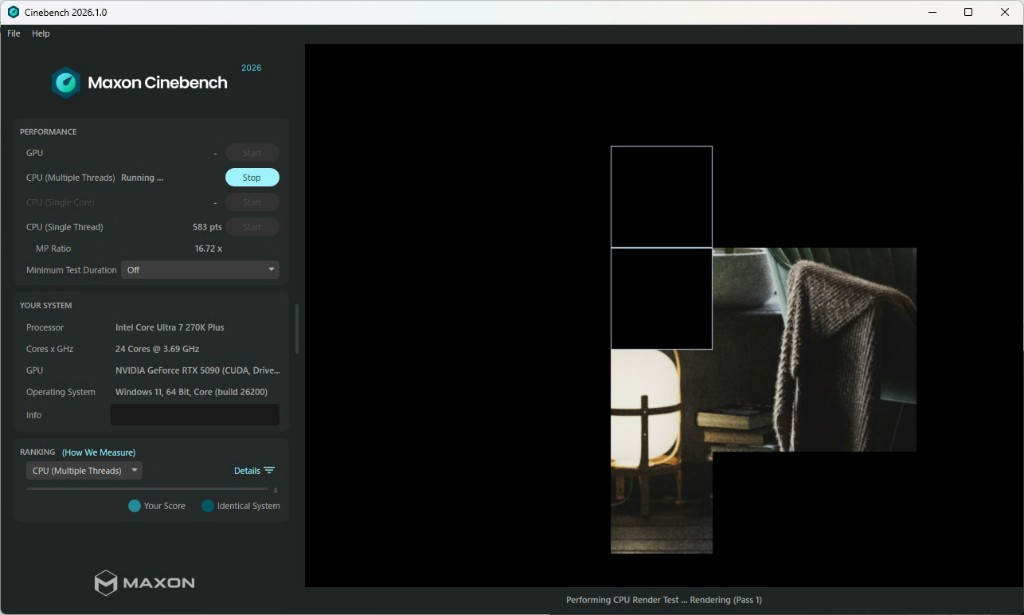1024x615 pixels.
Task: Click the Identical System legend circle
Action: (207, 506)
